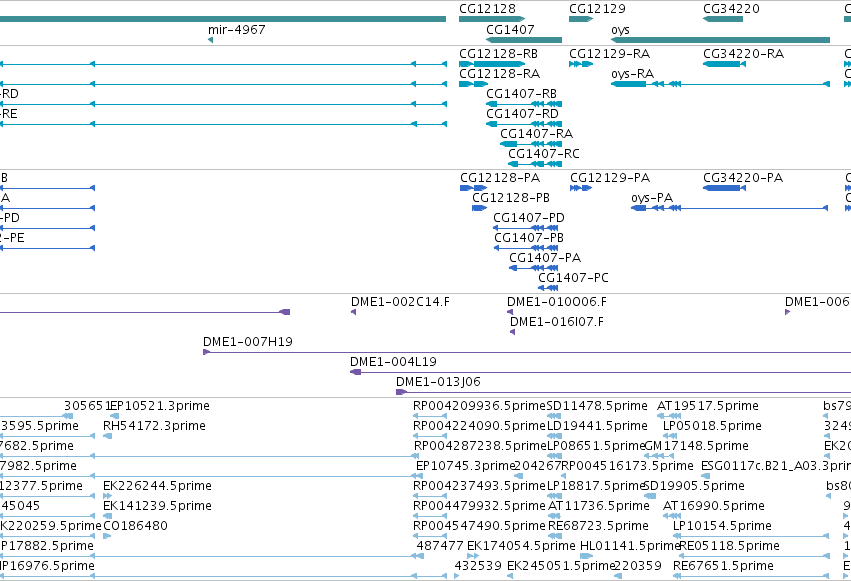Viewport: 851px width, 581px height.
Task: Click the LP18817.5prime EST label
Action: click(x=595, y=486)
